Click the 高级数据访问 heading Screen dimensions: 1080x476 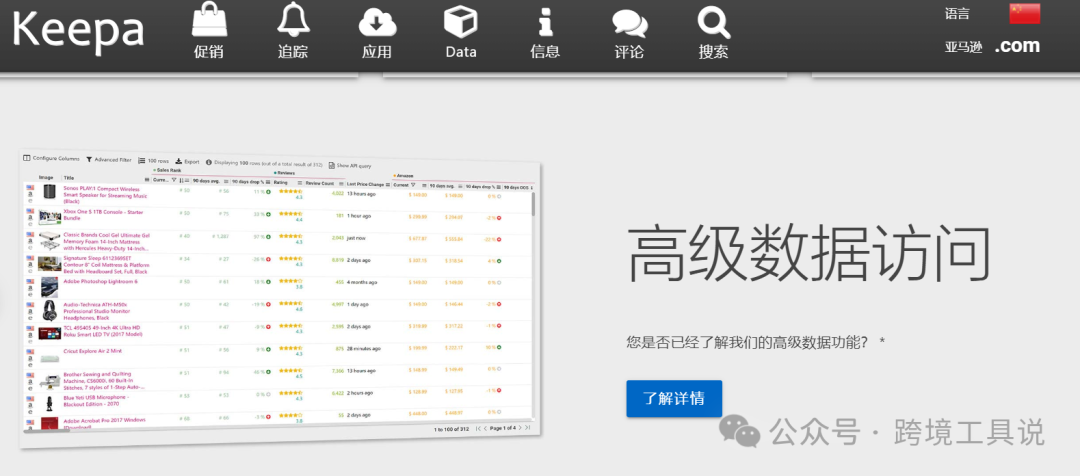click(x=809, y=253)
